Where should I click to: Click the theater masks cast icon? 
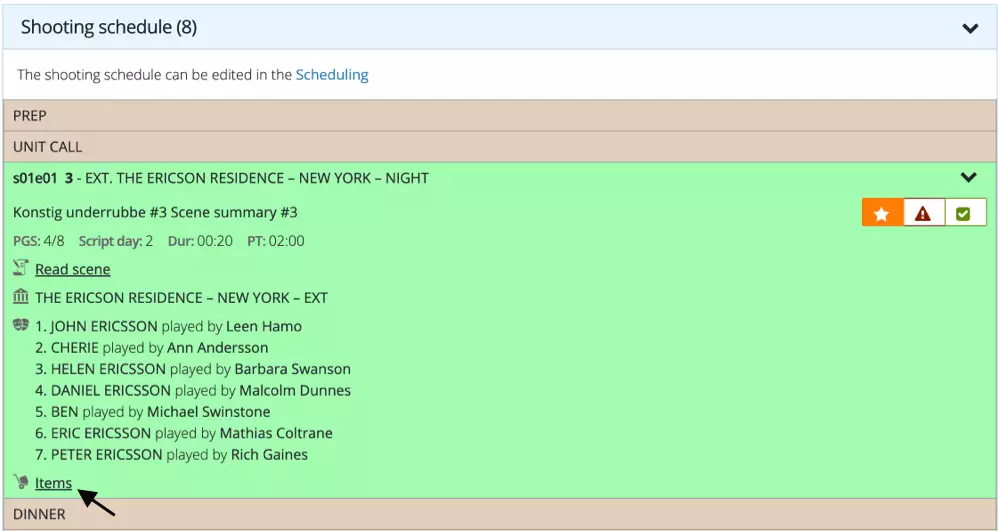point(20,325)
